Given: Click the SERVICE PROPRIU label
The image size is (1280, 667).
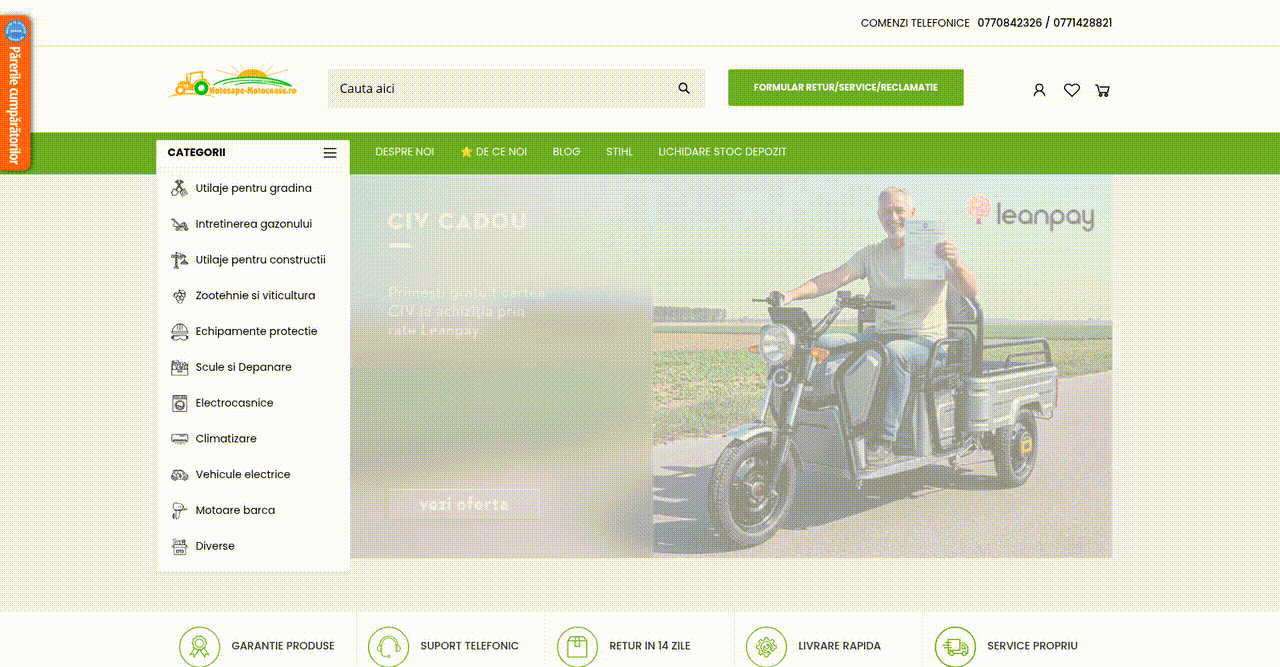Looking at the screenshot, I should pos(1032,646).
